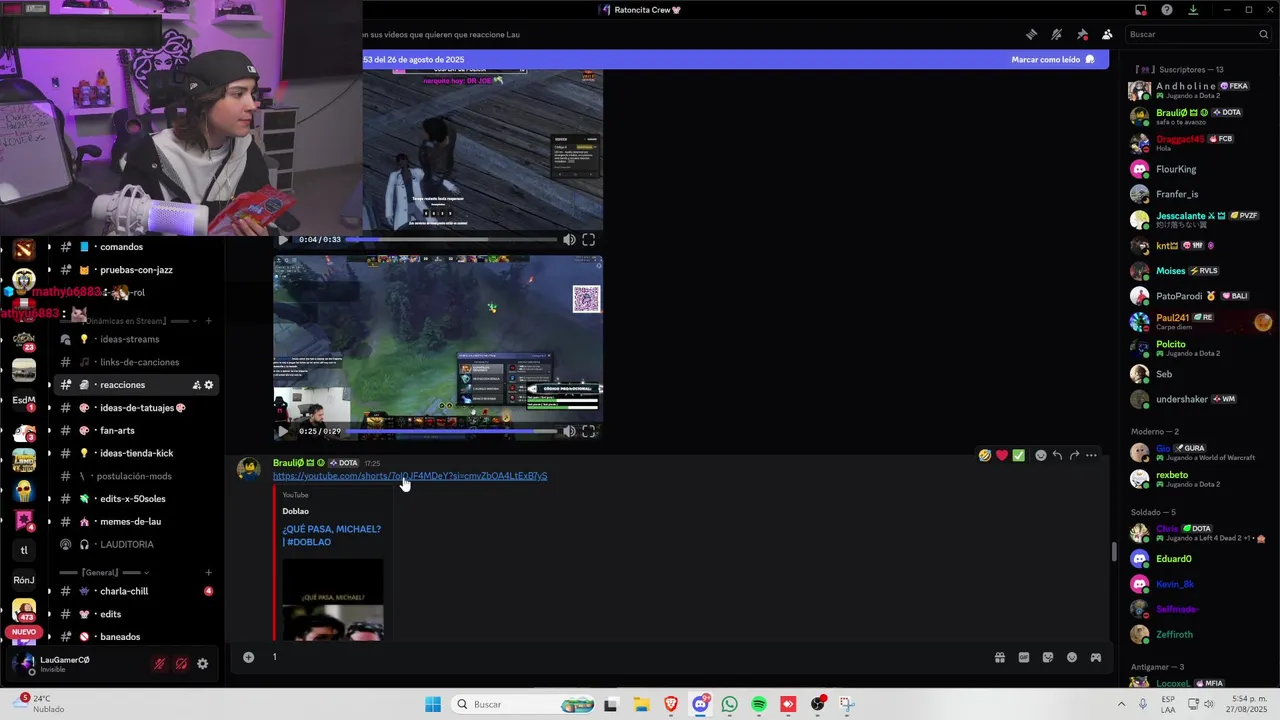1280x720 pixels.
Task: Click the chat scrollbar thumb
Action: click(1114, 552)
